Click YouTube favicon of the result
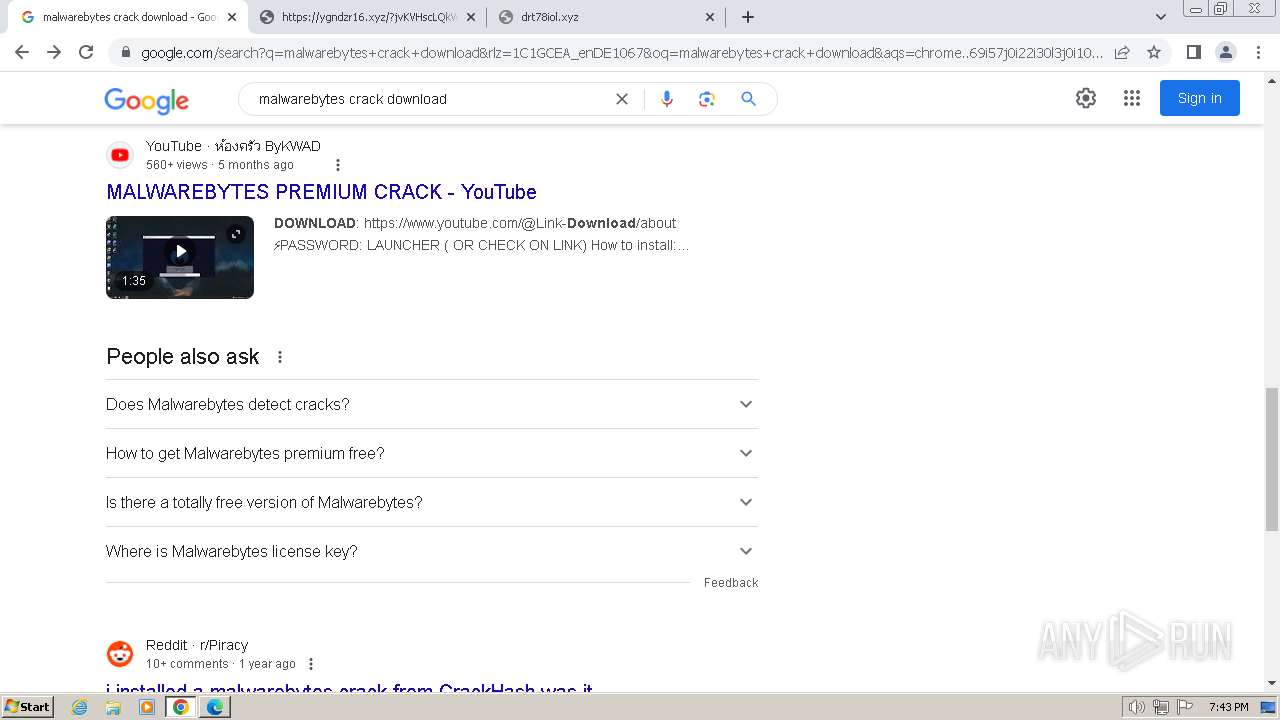1280x720 pixels. (120, 155)
